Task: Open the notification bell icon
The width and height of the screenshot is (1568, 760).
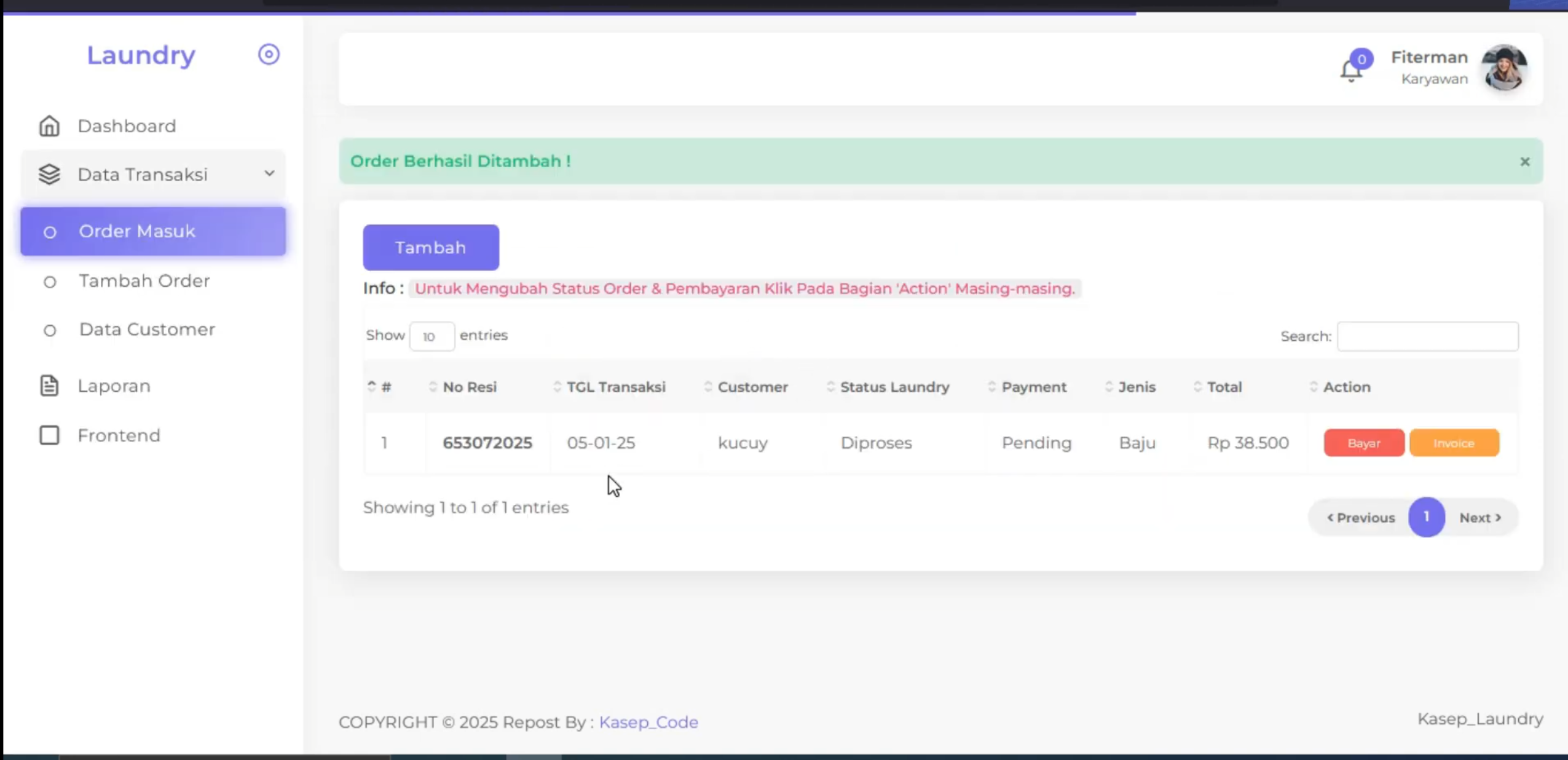Action: click(x=1351, y=70)
